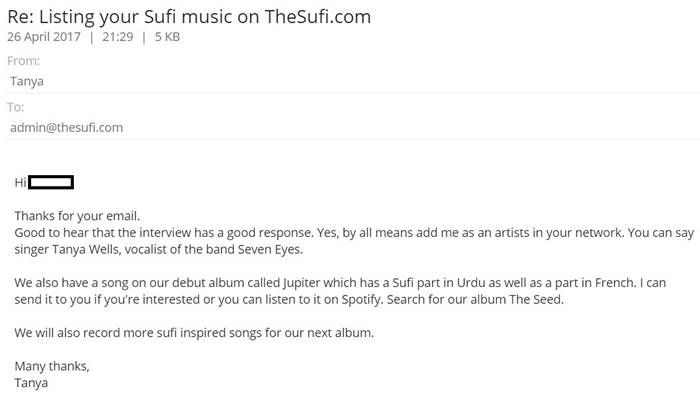
Task: Click the To: field label
Action: (x=16, y=107)
